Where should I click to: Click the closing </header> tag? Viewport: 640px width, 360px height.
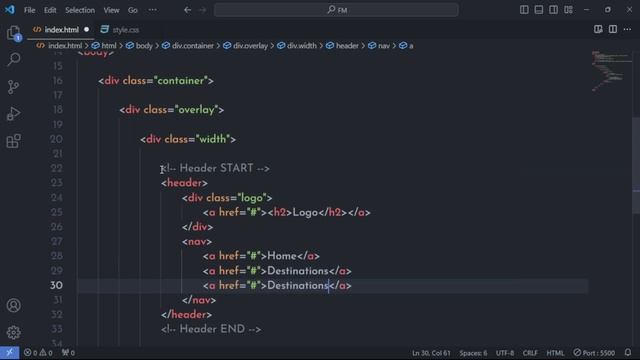tap(186, 315)
